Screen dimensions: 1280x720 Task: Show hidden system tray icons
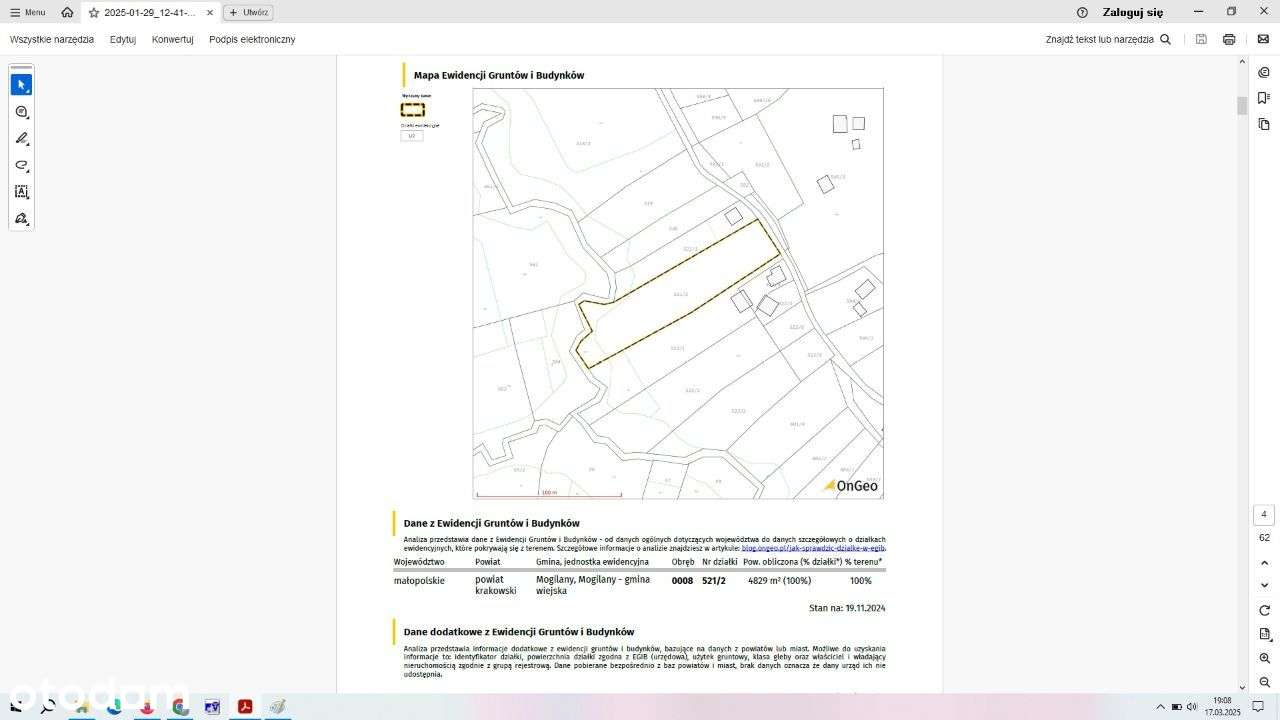[1160, 707]
